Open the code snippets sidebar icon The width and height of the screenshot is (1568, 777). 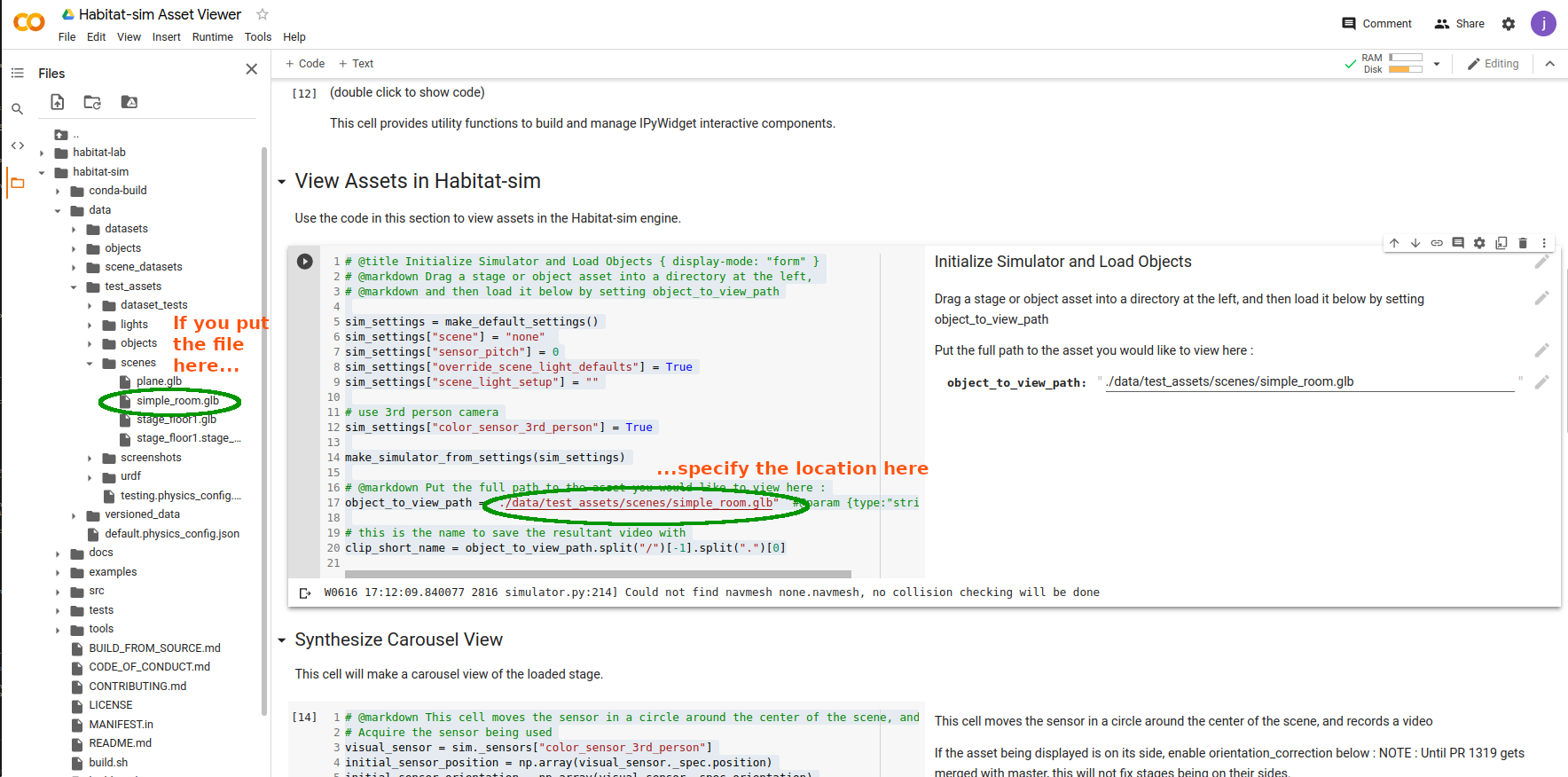[17, 145]
